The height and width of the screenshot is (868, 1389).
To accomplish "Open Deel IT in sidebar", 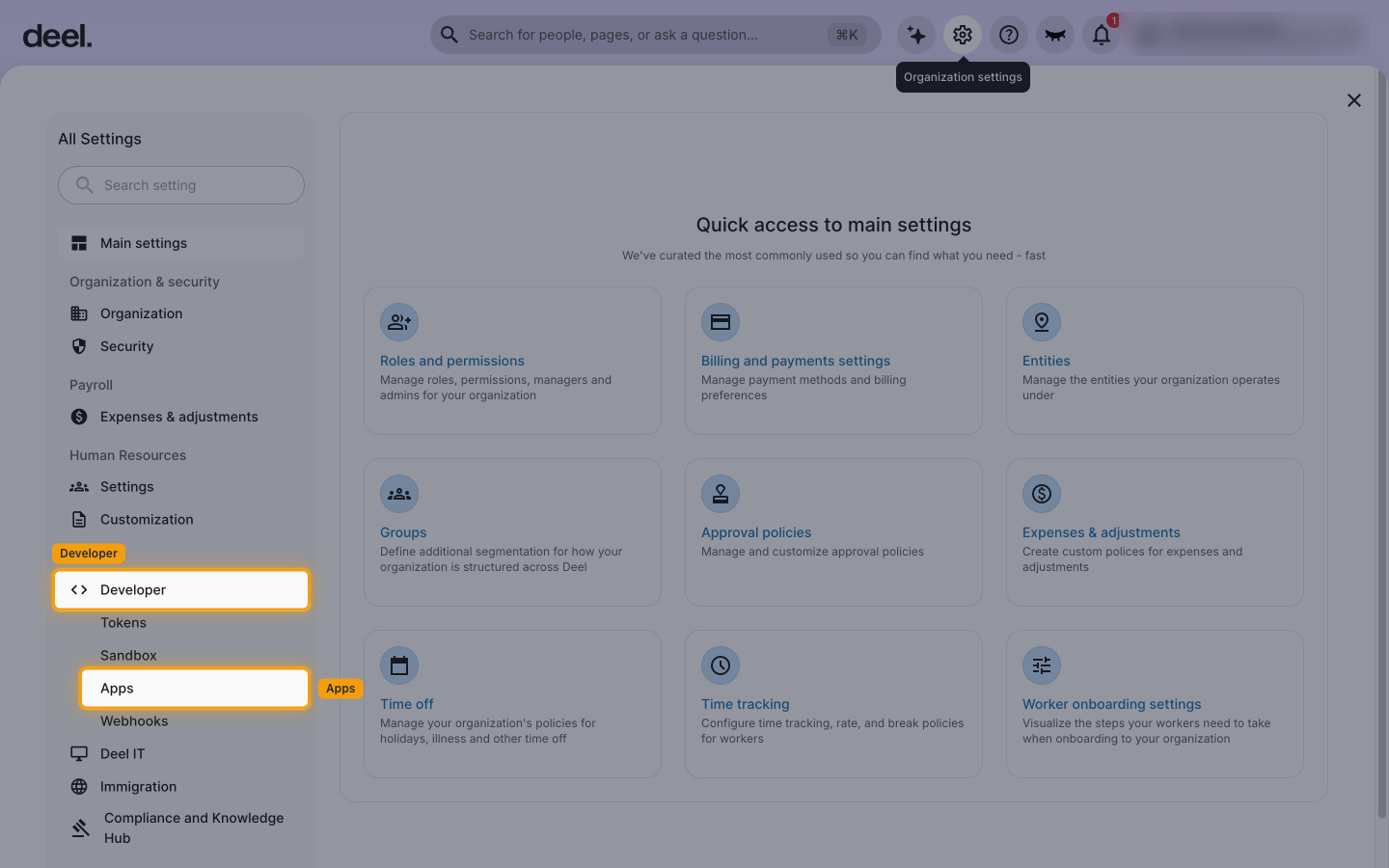I will tap(181, 754).
